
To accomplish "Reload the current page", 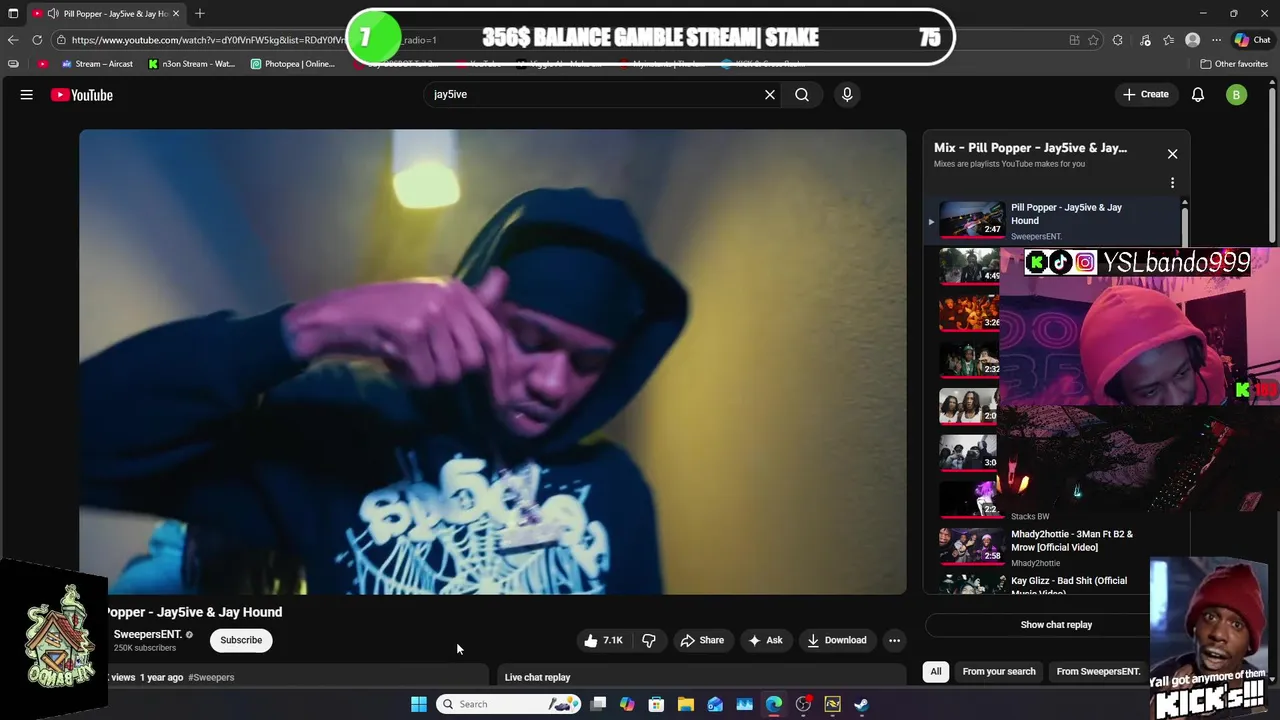I will click(37, 40).
